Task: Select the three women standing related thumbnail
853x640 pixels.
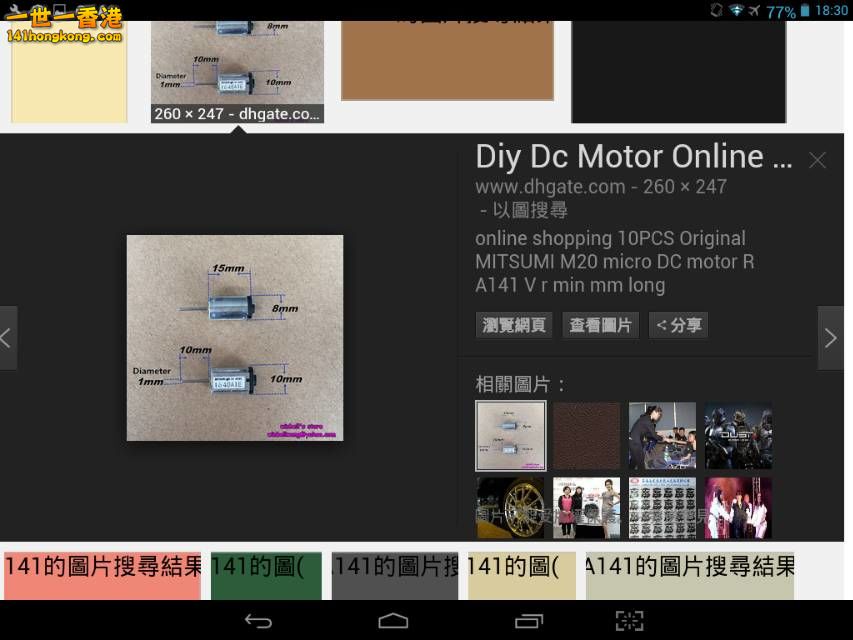Action: point(586,508)
